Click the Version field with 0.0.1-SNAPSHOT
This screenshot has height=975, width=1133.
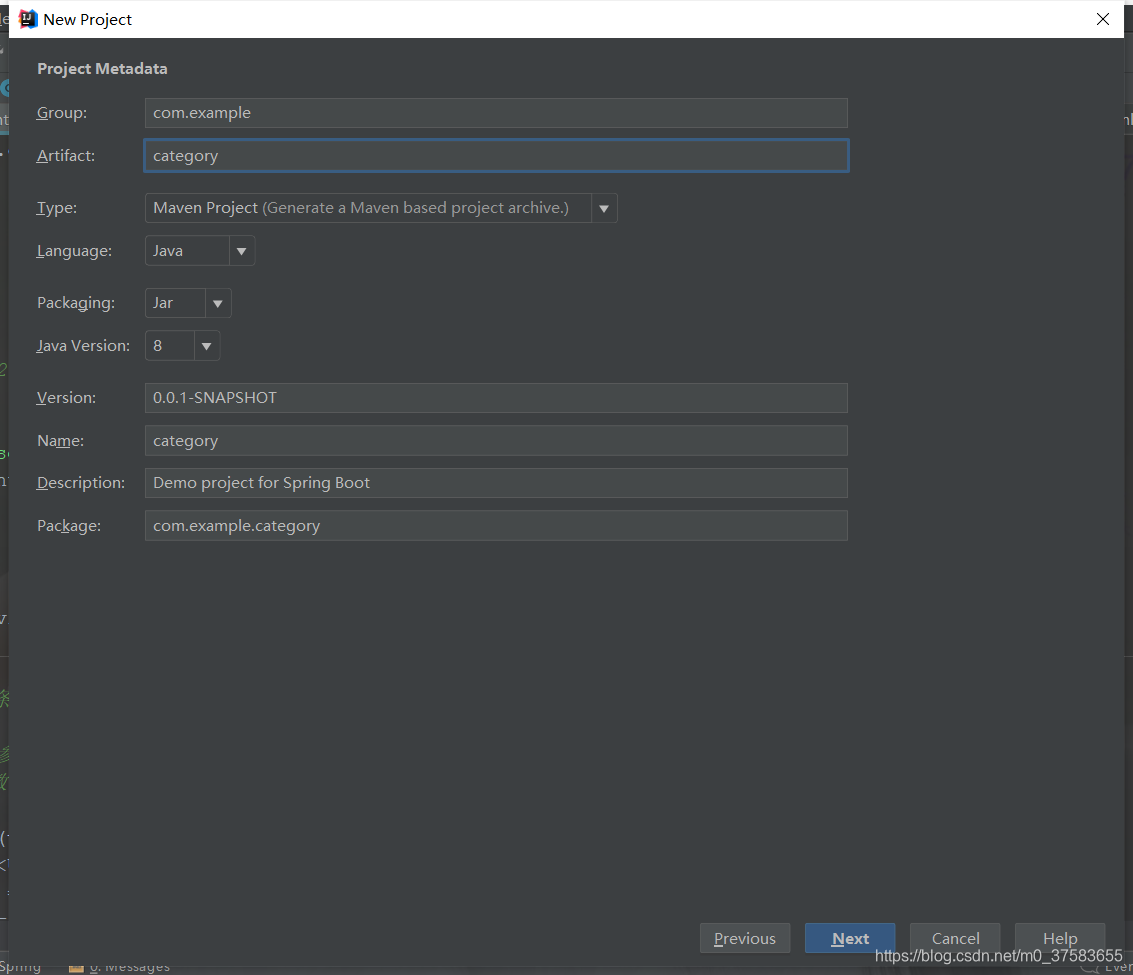[496, 398]
